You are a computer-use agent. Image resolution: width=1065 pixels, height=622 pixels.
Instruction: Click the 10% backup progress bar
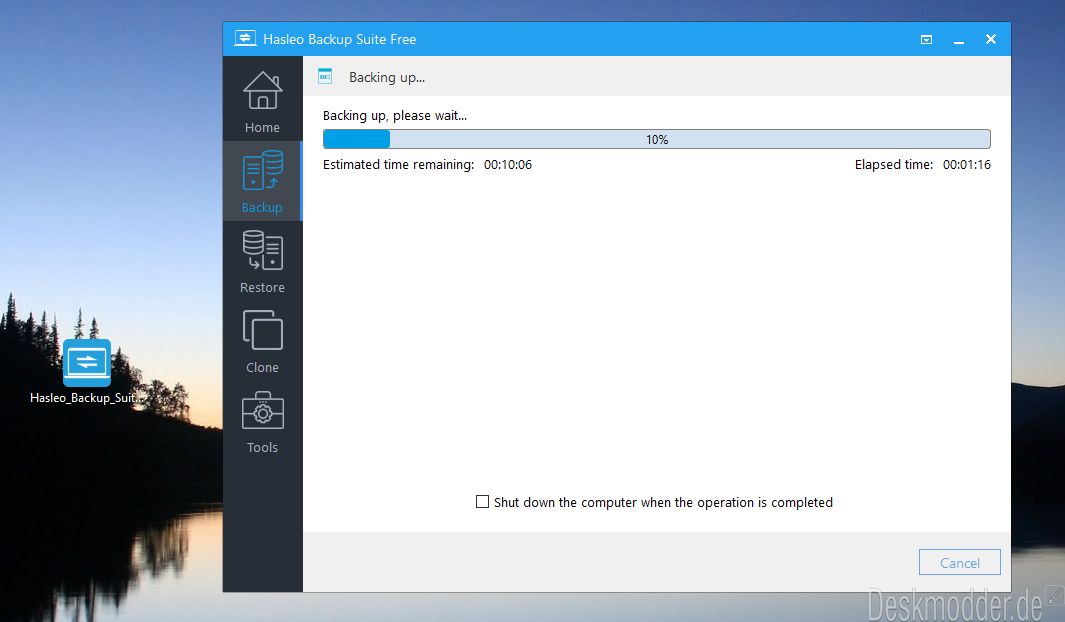657,139
